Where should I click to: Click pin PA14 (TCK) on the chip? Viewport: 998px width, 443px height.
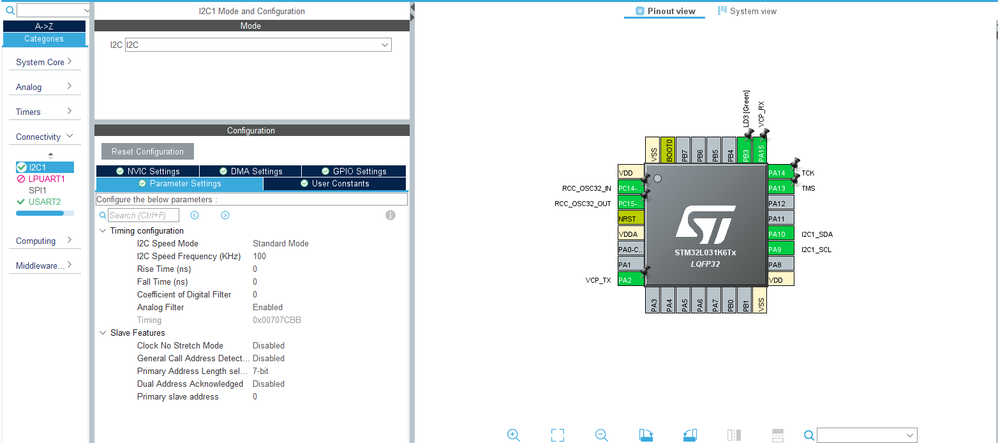point(780,173)
